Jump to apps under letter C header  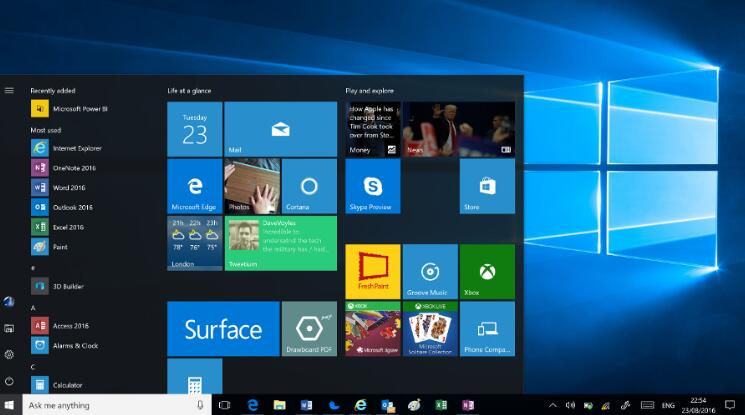[33, 367]
